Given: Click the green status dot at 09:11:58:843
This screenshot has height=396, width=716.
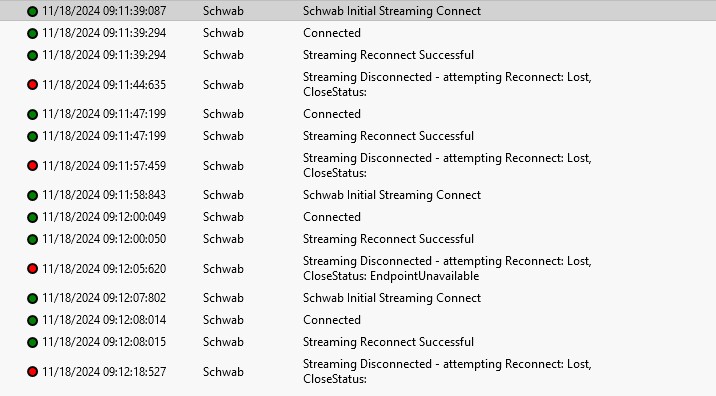Looking at the screenshot, I should 32,195.
